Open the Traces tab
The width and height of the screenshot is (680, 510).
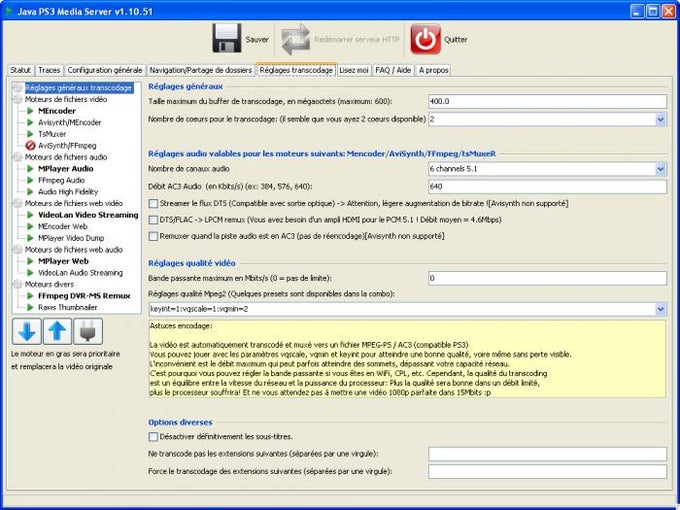coord(49,70)
